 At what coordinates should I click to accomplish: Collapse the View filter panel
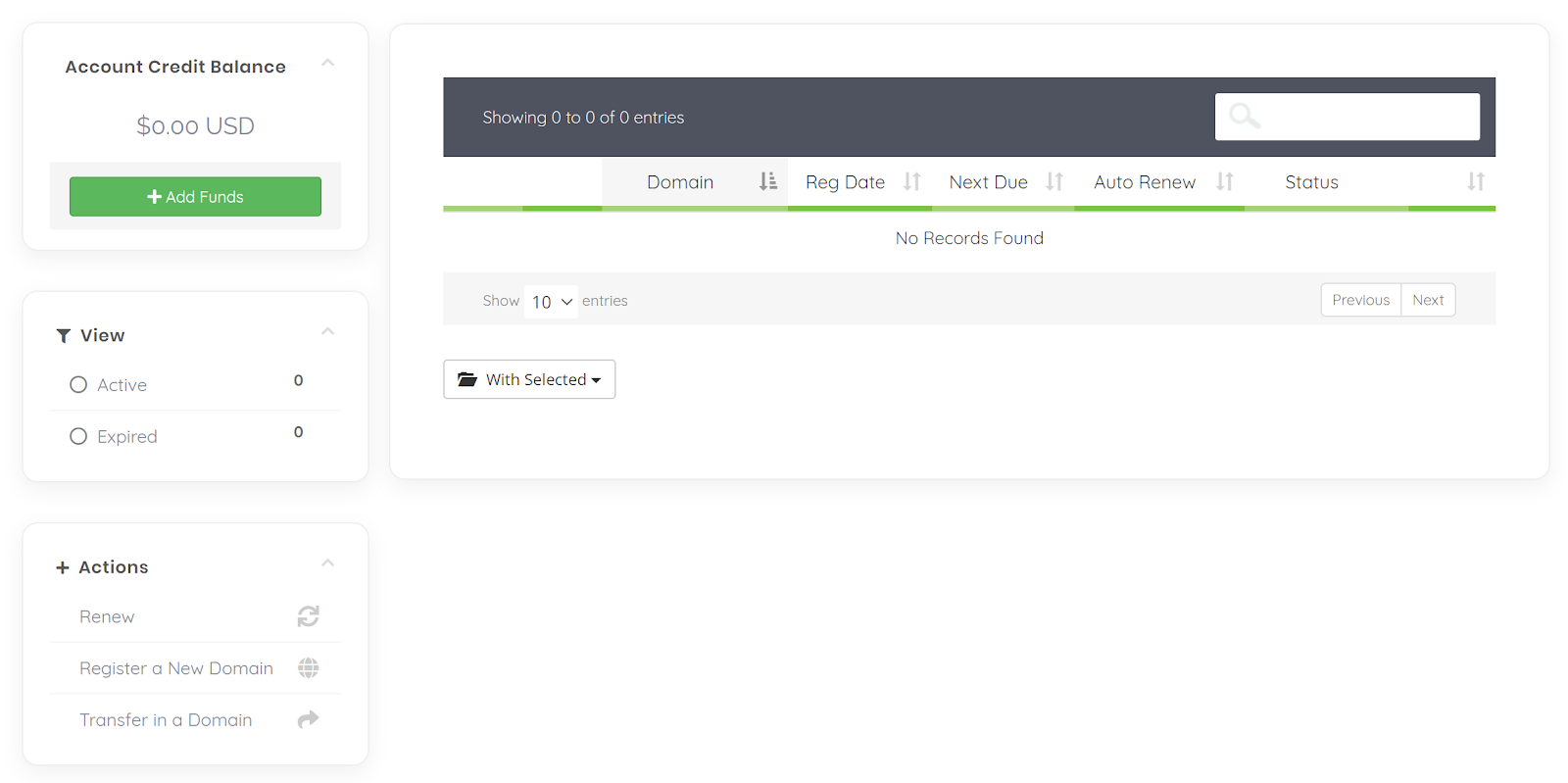pos(328,332)
